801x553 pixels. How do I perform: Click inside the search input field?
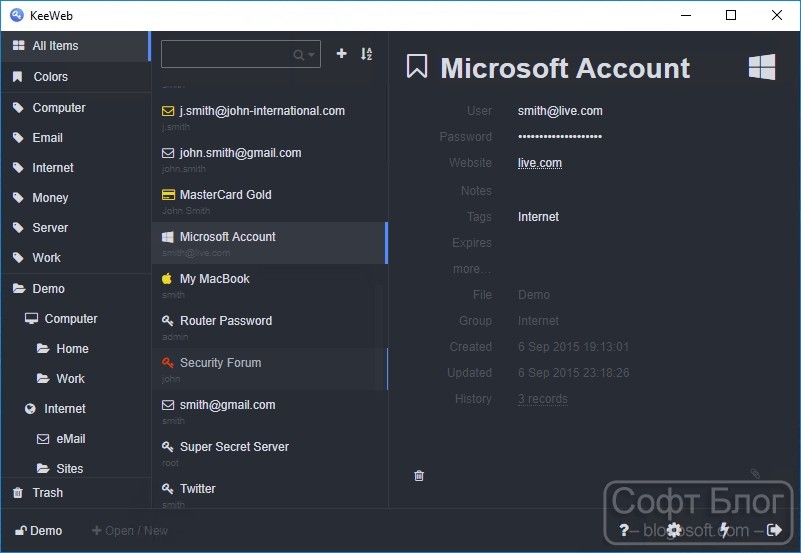227,54
